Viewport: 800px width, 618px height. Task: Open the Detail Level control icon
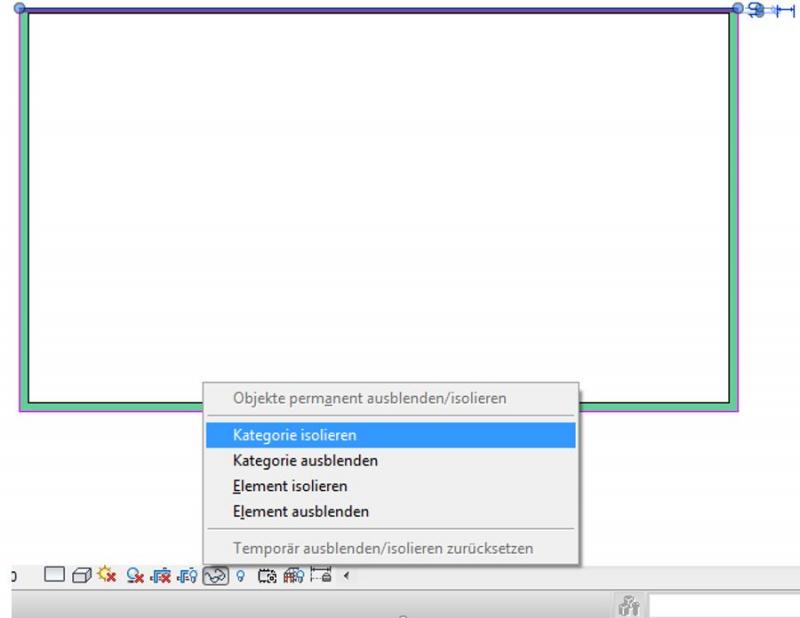click(x=54, y=576)
